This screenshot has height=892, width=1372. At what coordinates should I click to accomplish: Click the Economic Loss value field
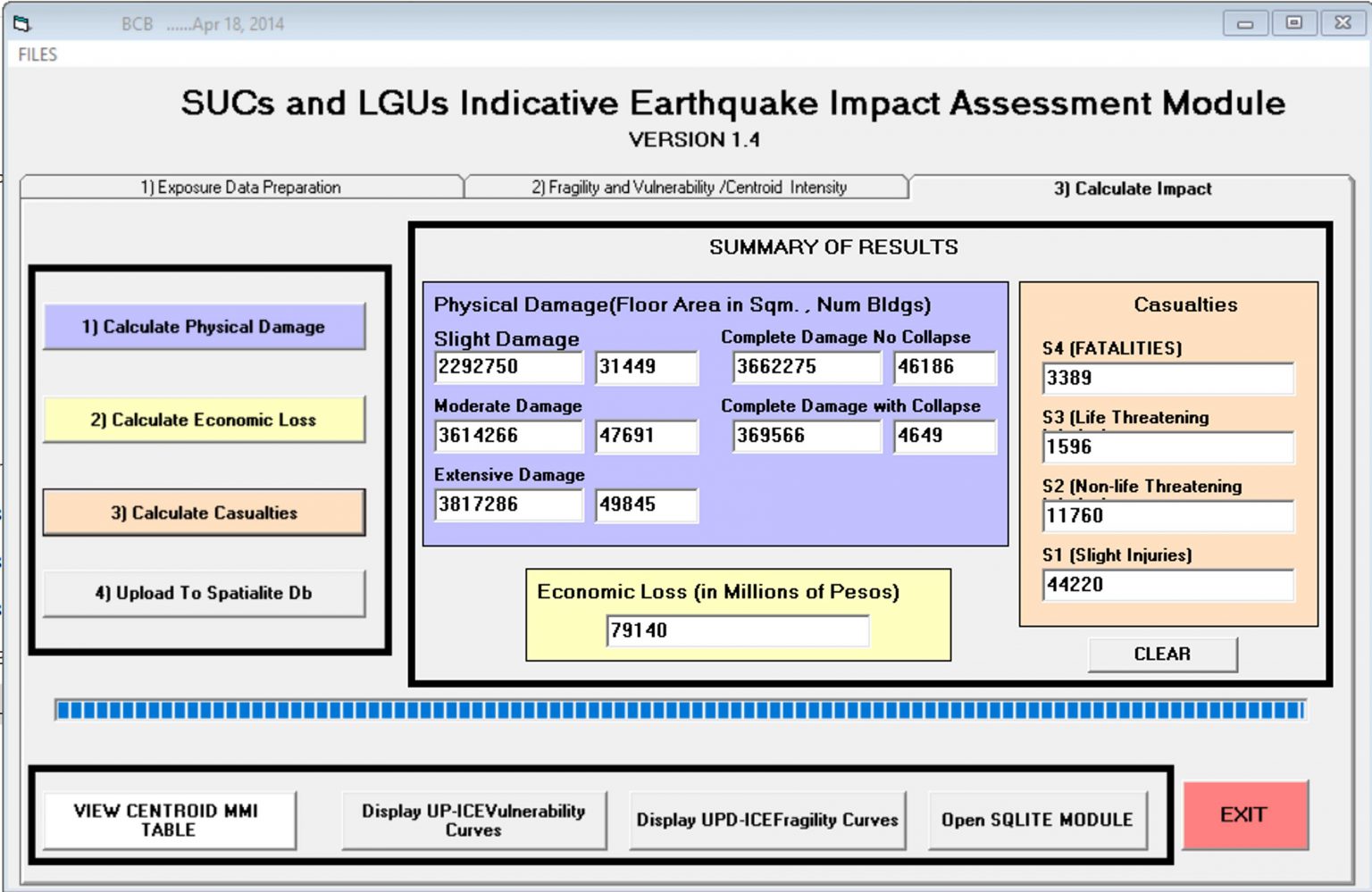coord(738,629)
